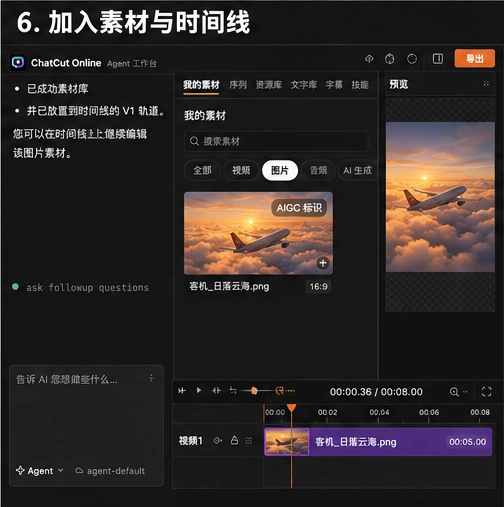Switch to the 我的素材 tab
This screenshot has height=507, width=504.
(x=201, y=85)
